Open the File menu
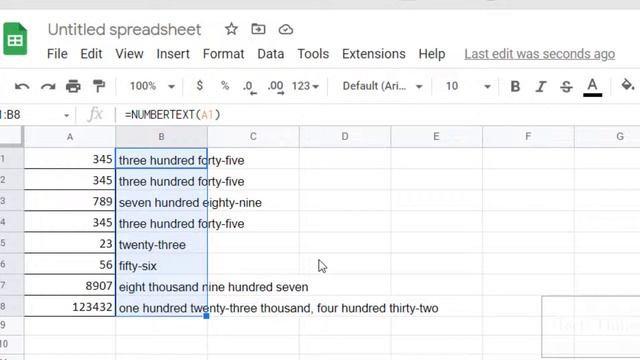640x360 pixels. (57, 54)
